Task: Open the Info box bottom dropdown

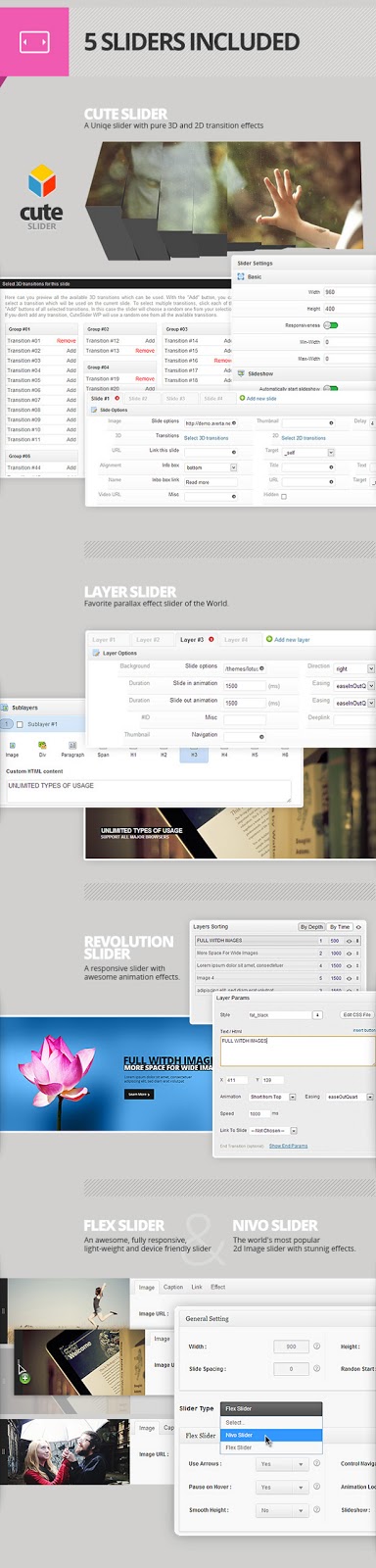Action: point(211,467)
